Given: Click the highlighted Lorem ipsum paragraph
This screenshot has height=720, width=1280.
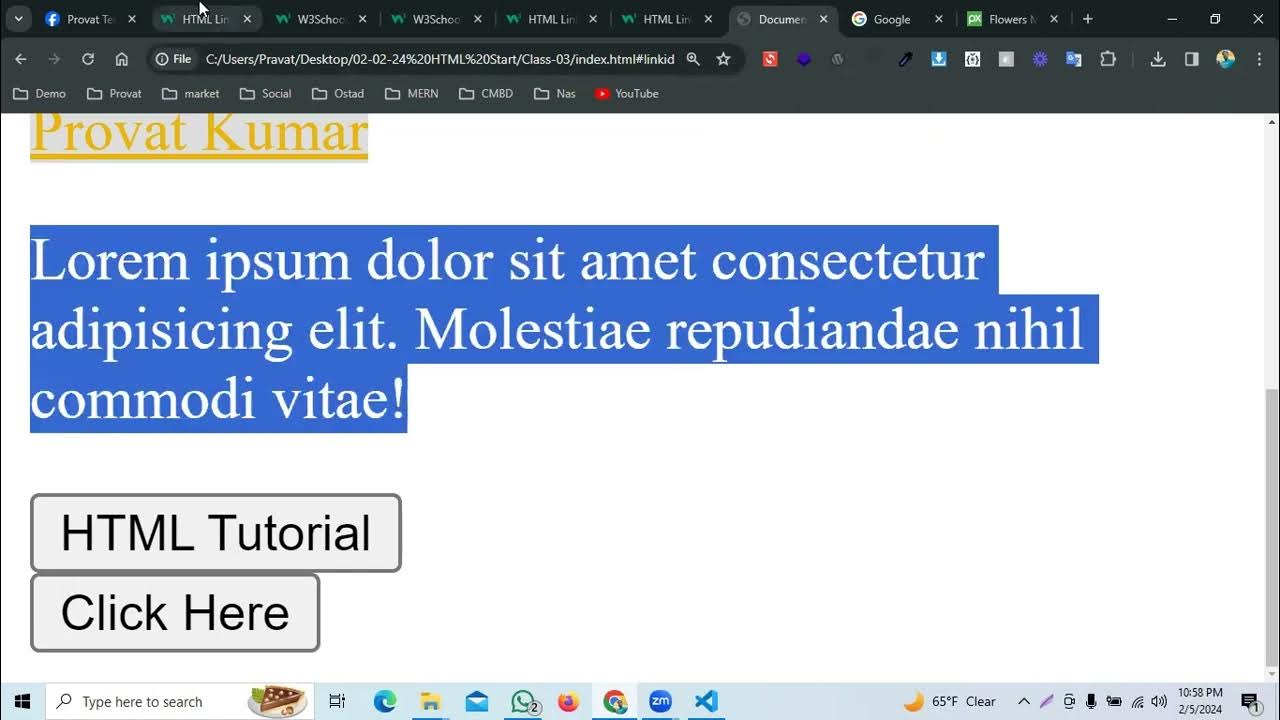Looking at the screenshot, I should coord(564,329).
